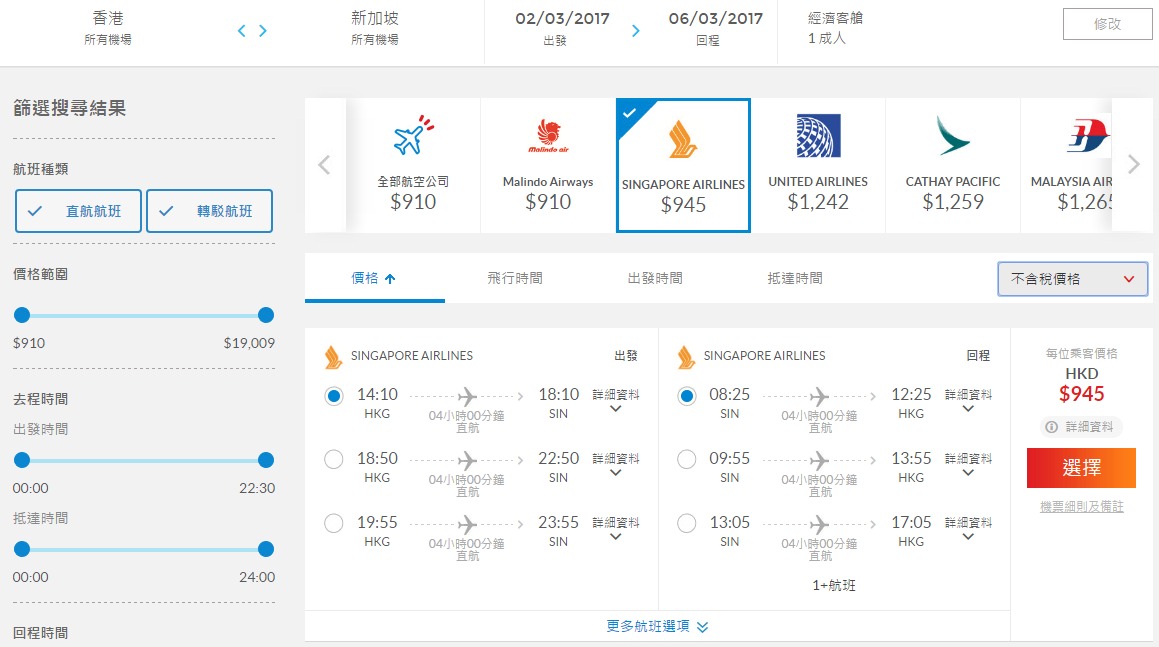Toggle the 轉駁航班 connecting flights filter
The image size is (1159, 647).
[x=209, y=211]
